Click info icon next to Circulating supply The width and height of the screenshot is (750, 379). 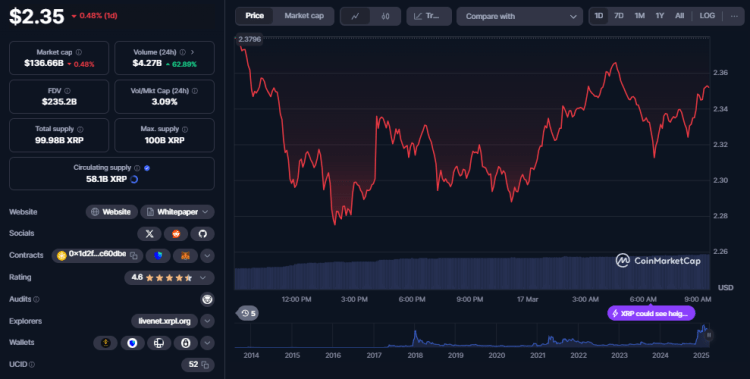point(137,168)
